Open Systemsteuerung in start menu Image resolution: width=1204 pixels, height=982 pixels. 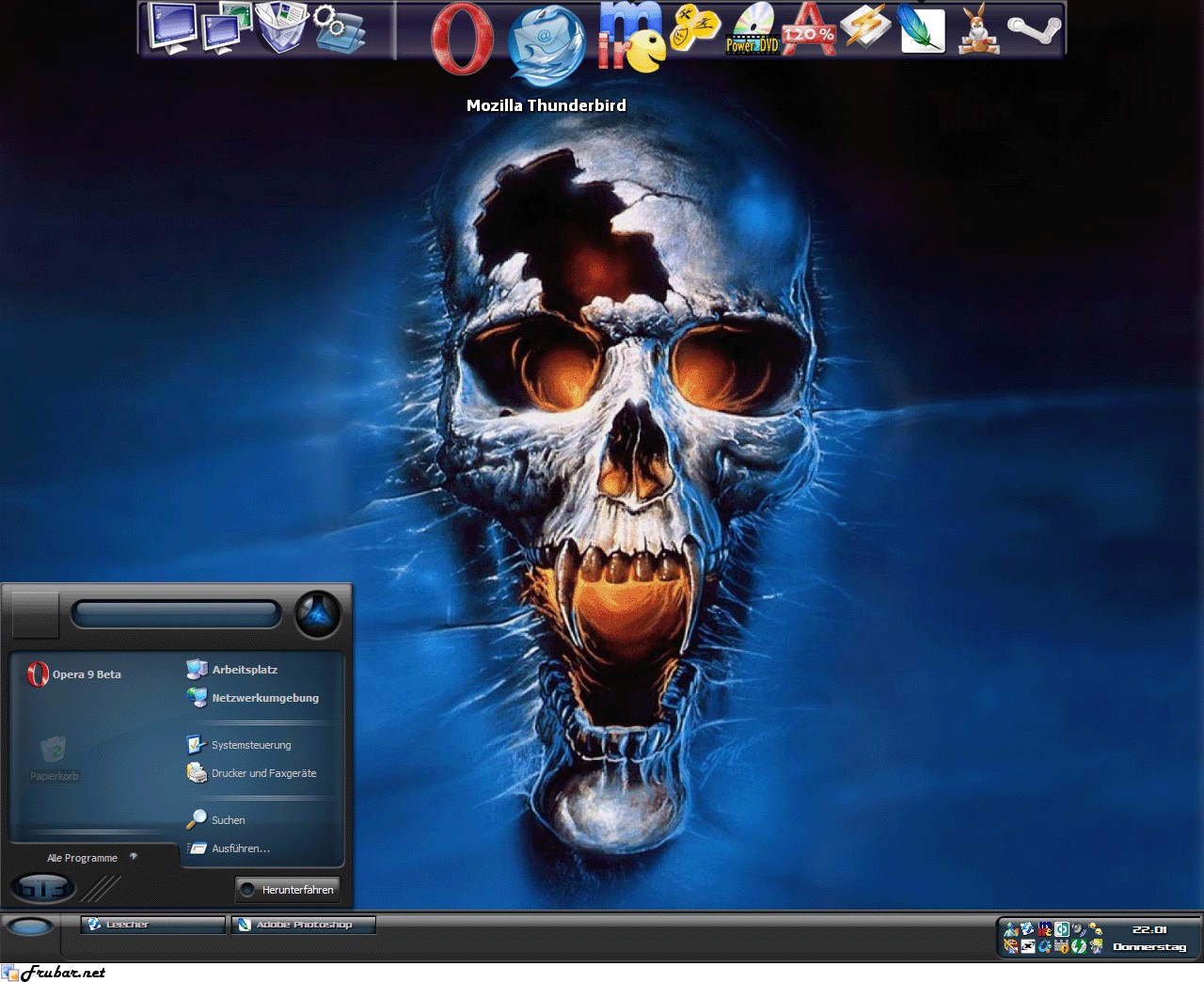pyautogui.click(x=239, y=745)
